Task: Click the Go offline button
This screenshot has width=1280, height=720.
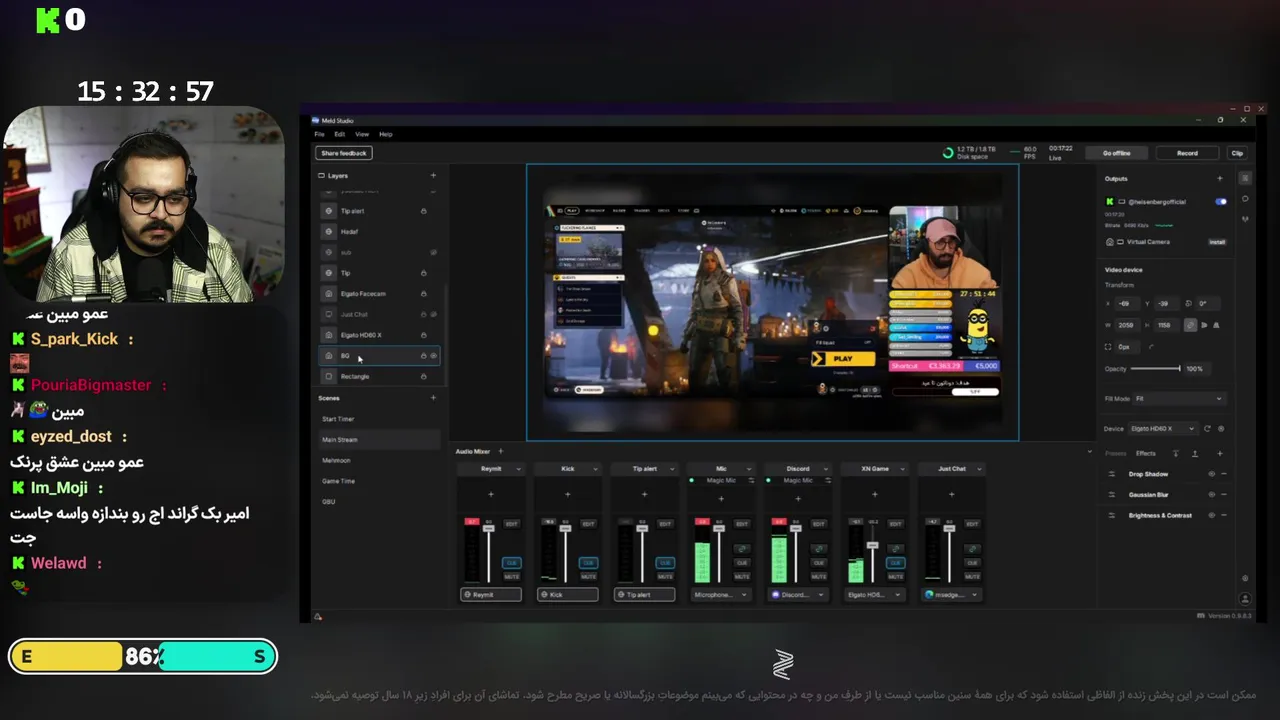Action: 1116,153
